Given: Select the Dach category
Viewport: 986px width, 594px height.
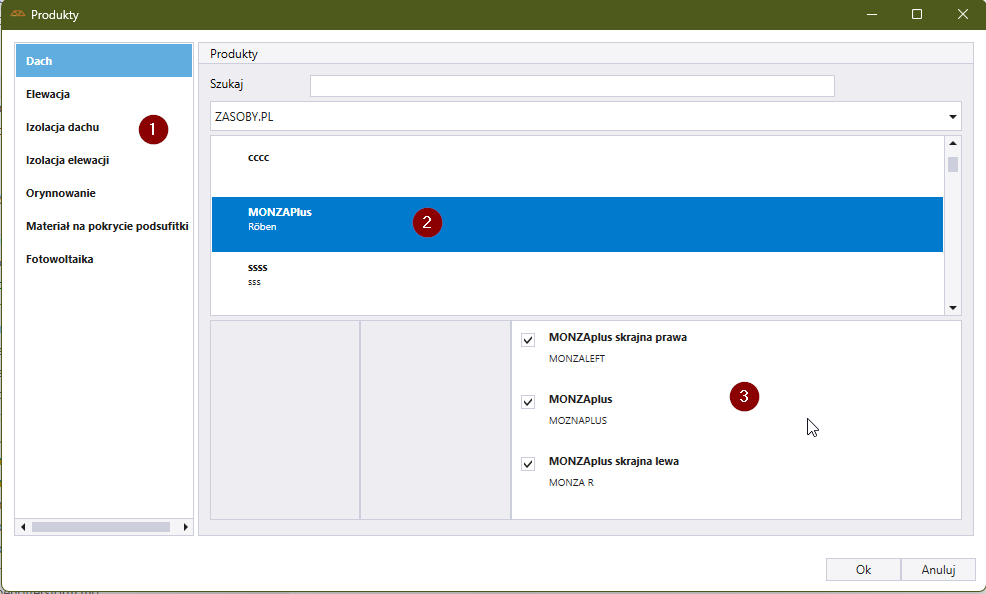Looking at the screenshot, I should coord(104,61).
